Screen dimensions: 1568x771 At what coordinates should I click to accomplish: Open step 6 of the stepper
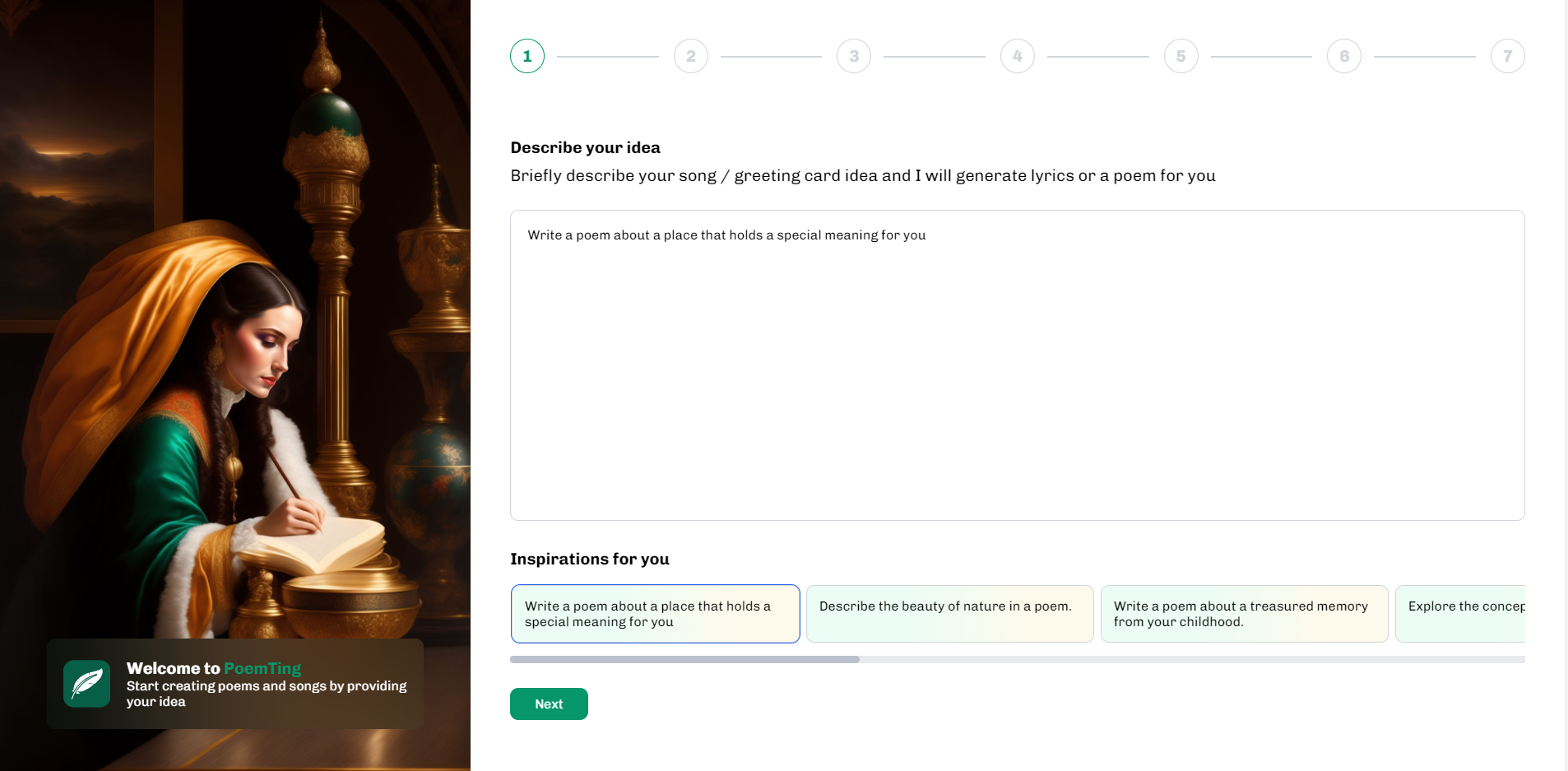coord(1343,56)
